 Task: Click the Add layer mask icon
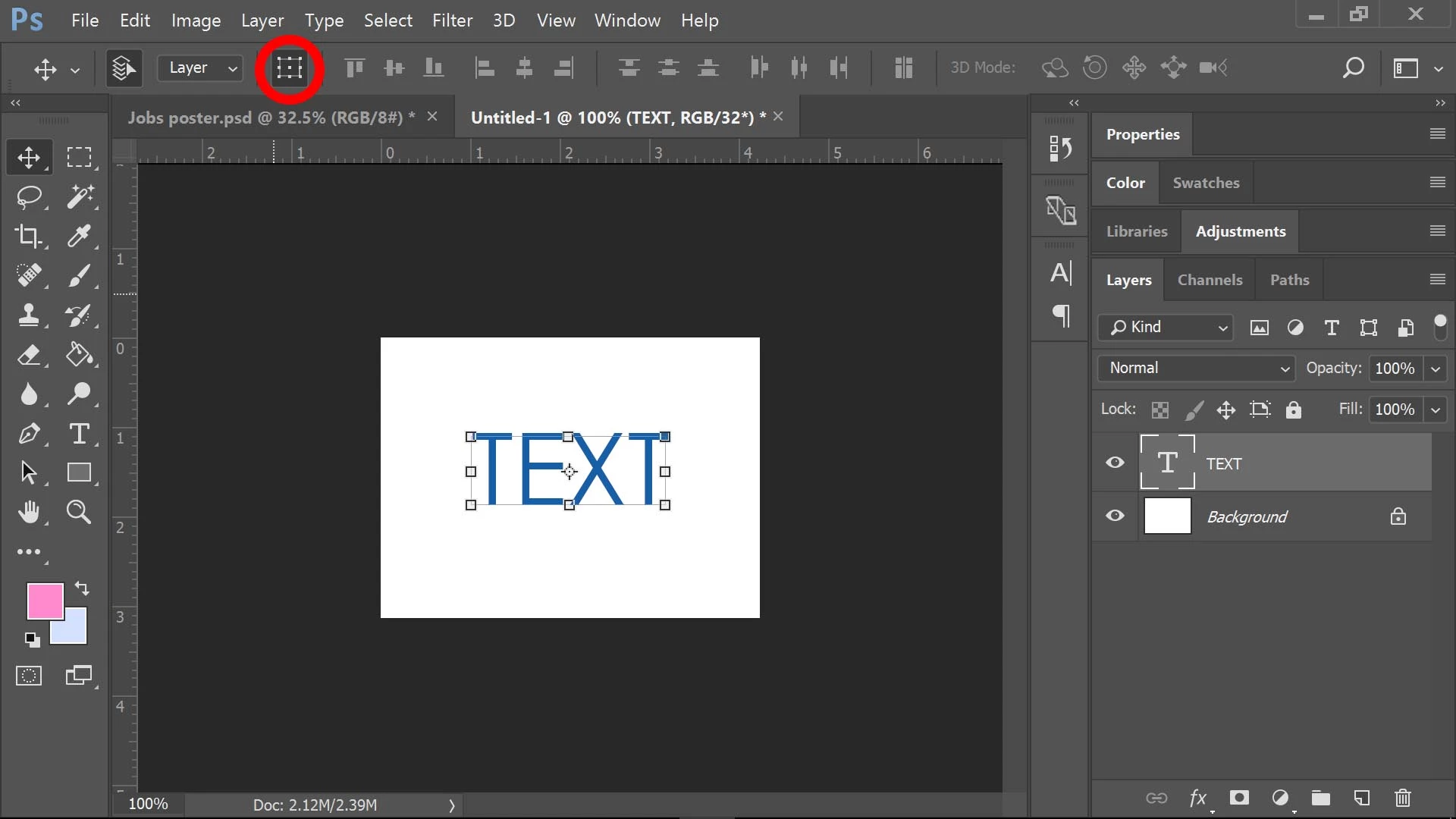tap(1239, 798)
